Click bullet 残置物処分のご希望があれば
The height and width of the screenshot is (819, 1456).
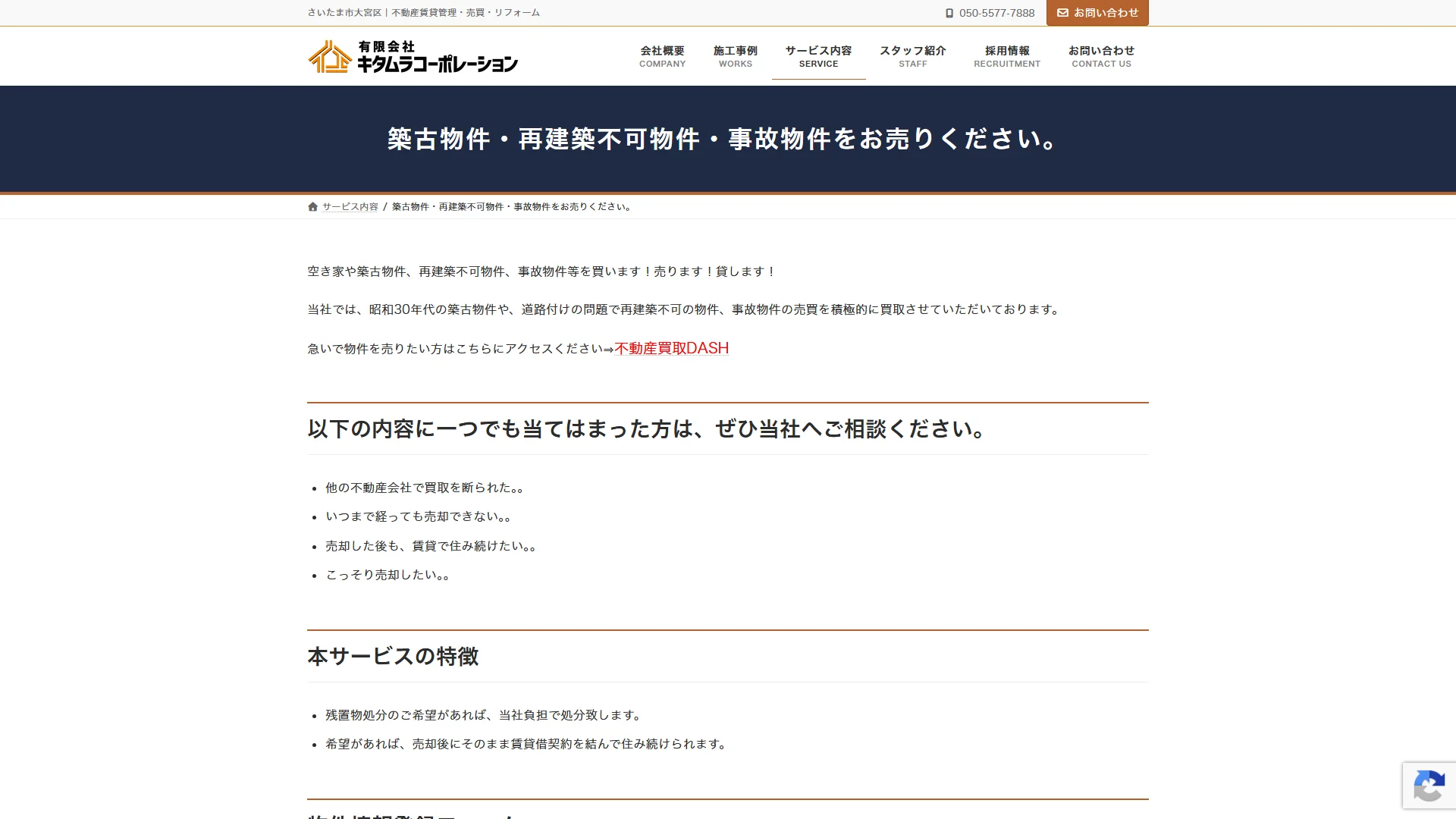[x=485, y=715]
